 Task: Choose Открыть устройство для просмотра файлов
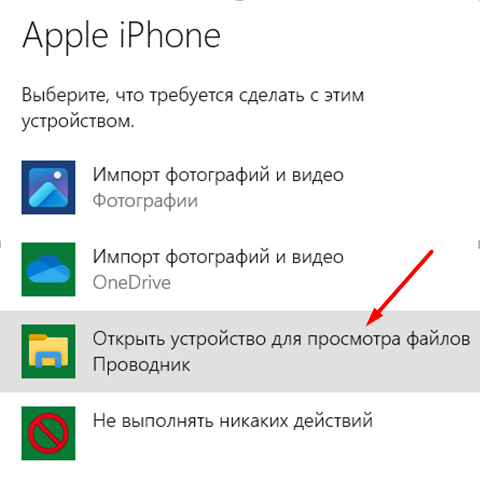240,351
